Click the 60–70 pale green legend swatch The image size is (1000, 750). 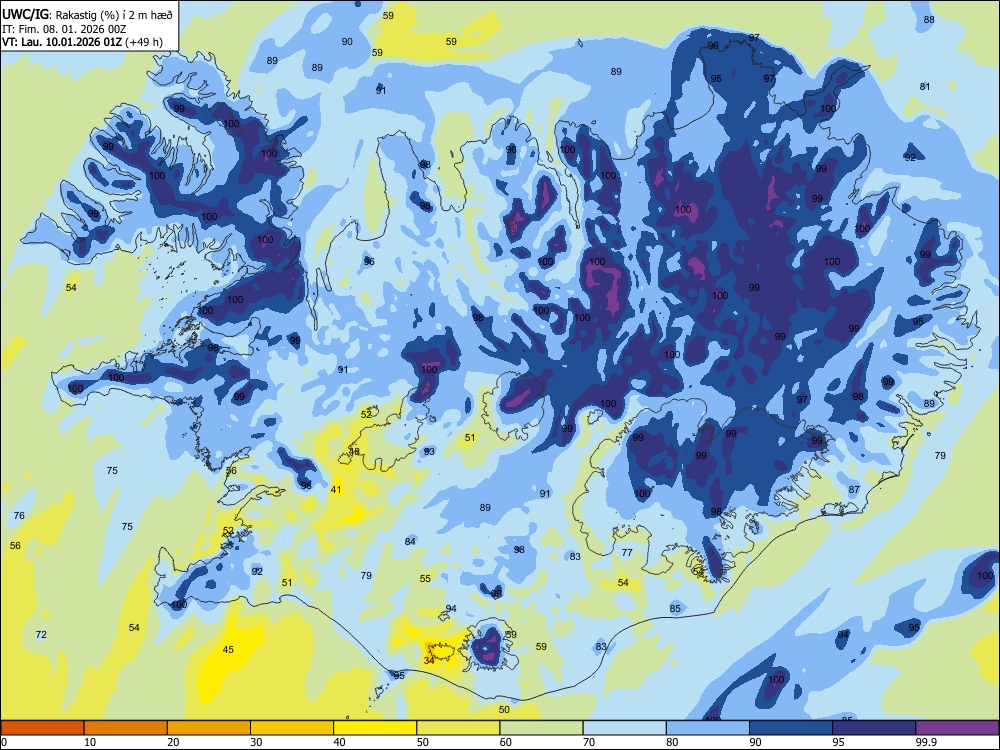click(x=541, y=728)
